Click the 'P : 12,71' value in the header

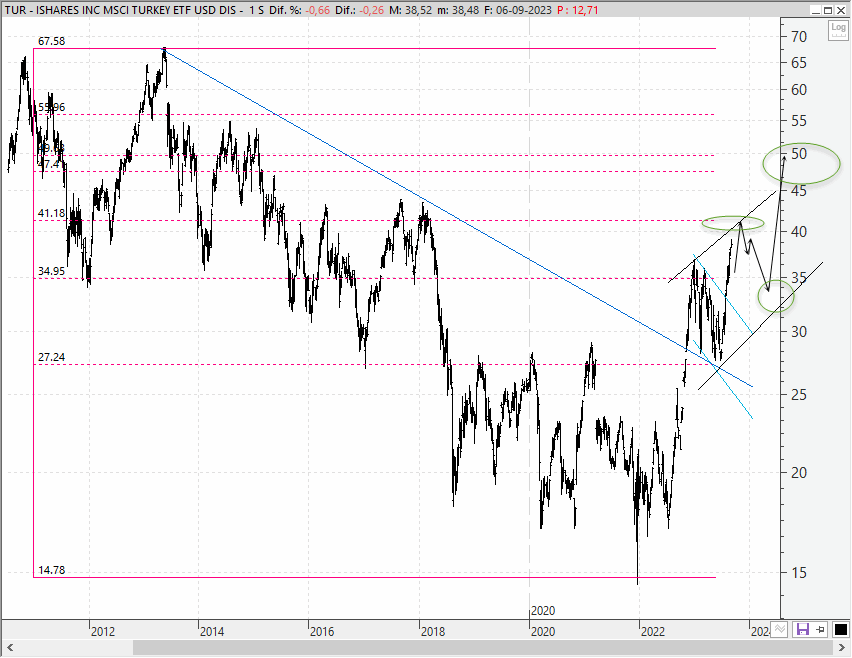(578, 10)
